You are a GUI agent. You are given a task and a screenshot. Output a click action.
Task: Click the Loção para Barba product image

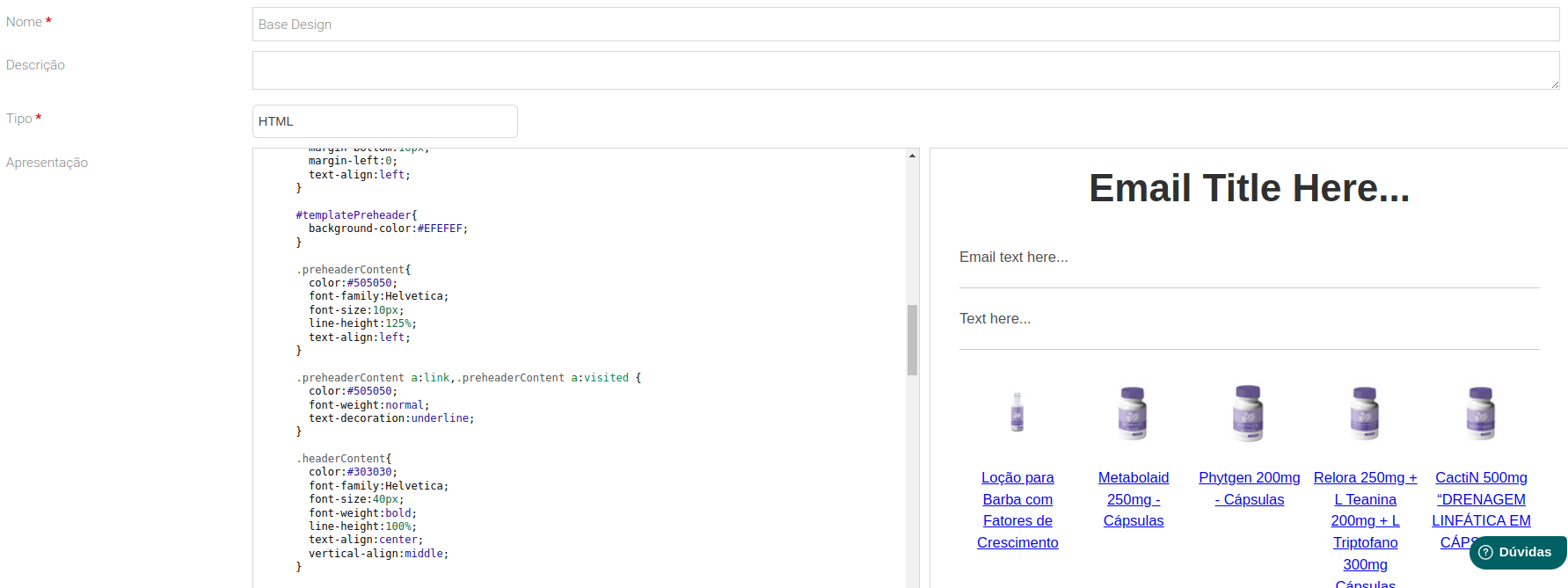coord(1017,412)
